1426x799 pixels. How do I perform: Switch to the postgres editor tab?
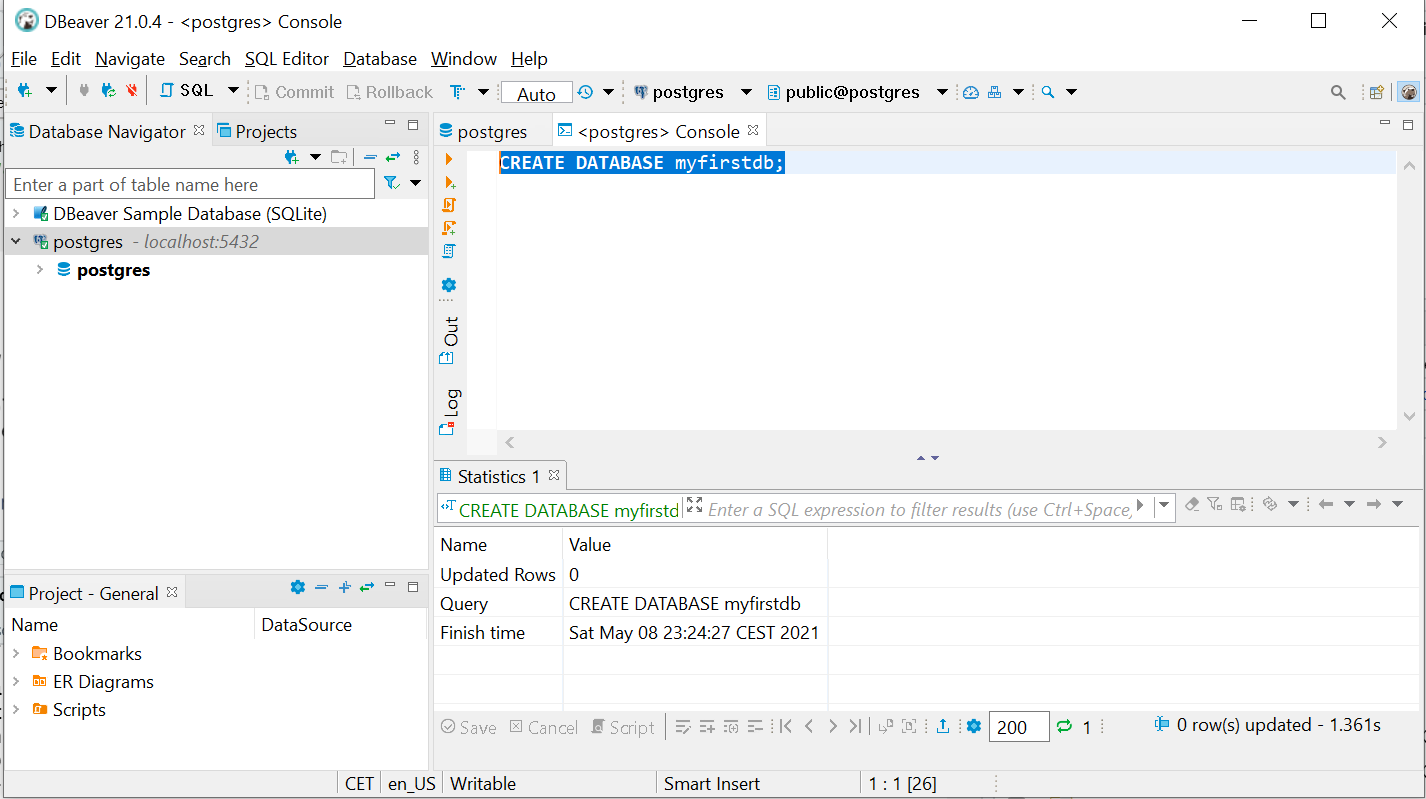coord(483,131)
